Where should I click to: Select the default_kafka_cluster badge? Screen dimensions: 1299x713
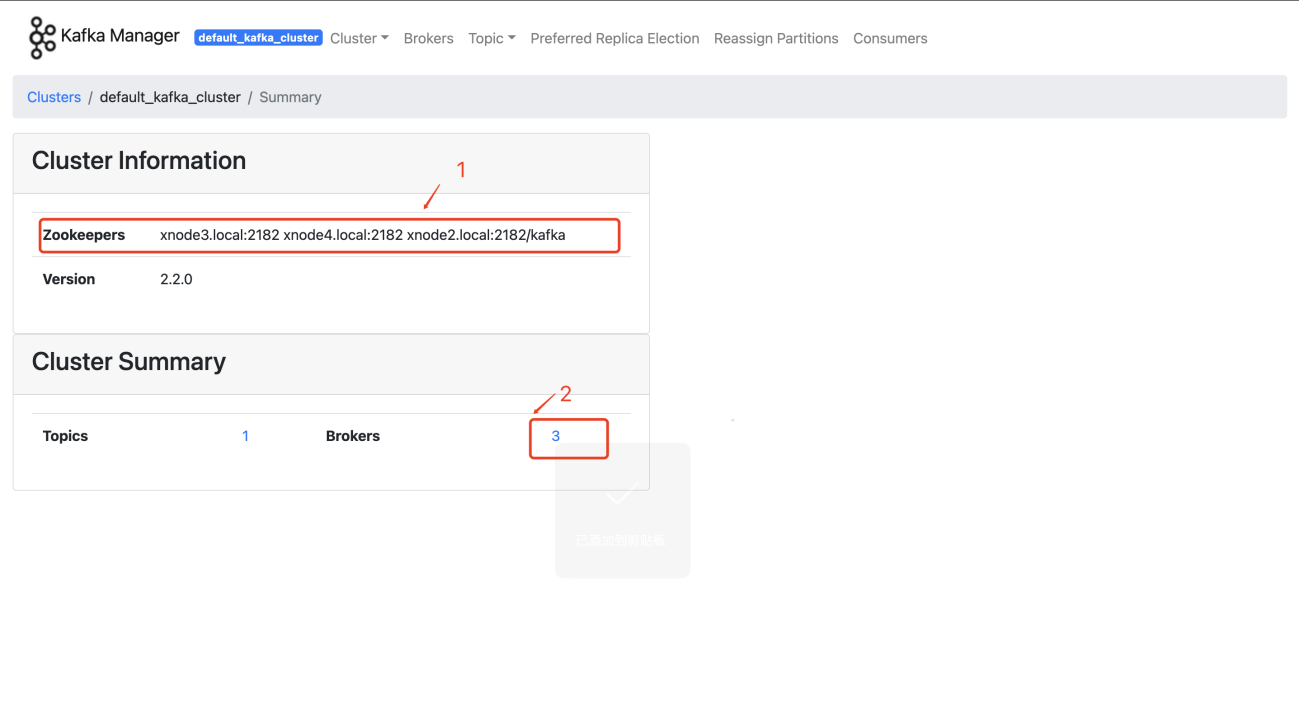click(258, 38)
